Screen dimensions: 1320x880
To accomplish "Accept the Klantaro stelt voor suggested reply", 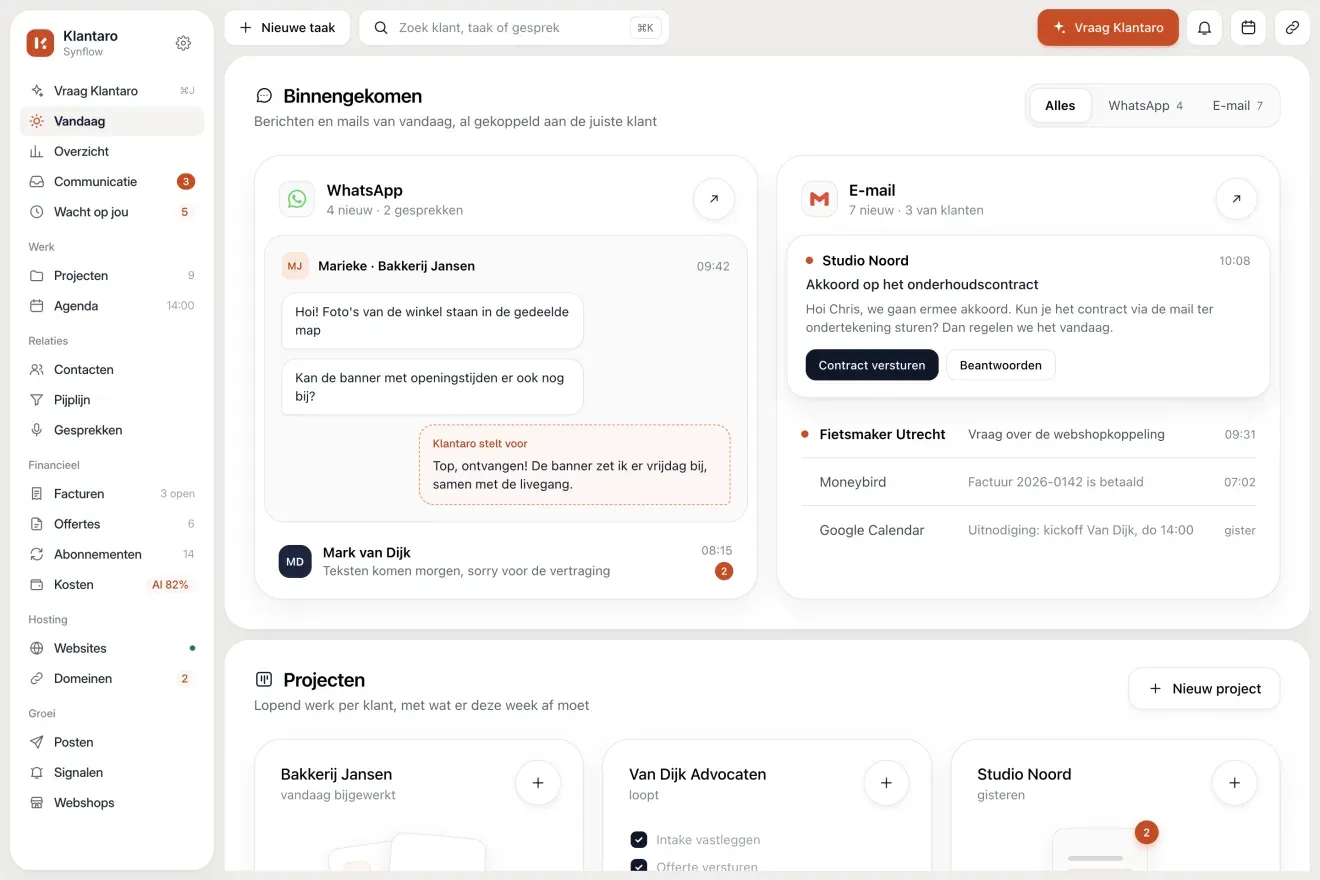I will pyautogui.click(x=575, y=465).
